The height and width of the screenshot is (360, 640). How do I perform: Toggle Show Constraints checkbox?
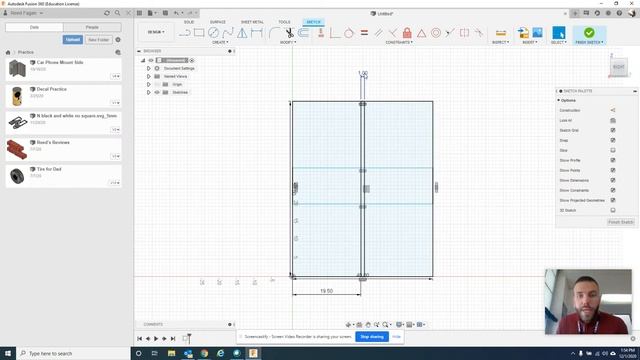[613, 190]
